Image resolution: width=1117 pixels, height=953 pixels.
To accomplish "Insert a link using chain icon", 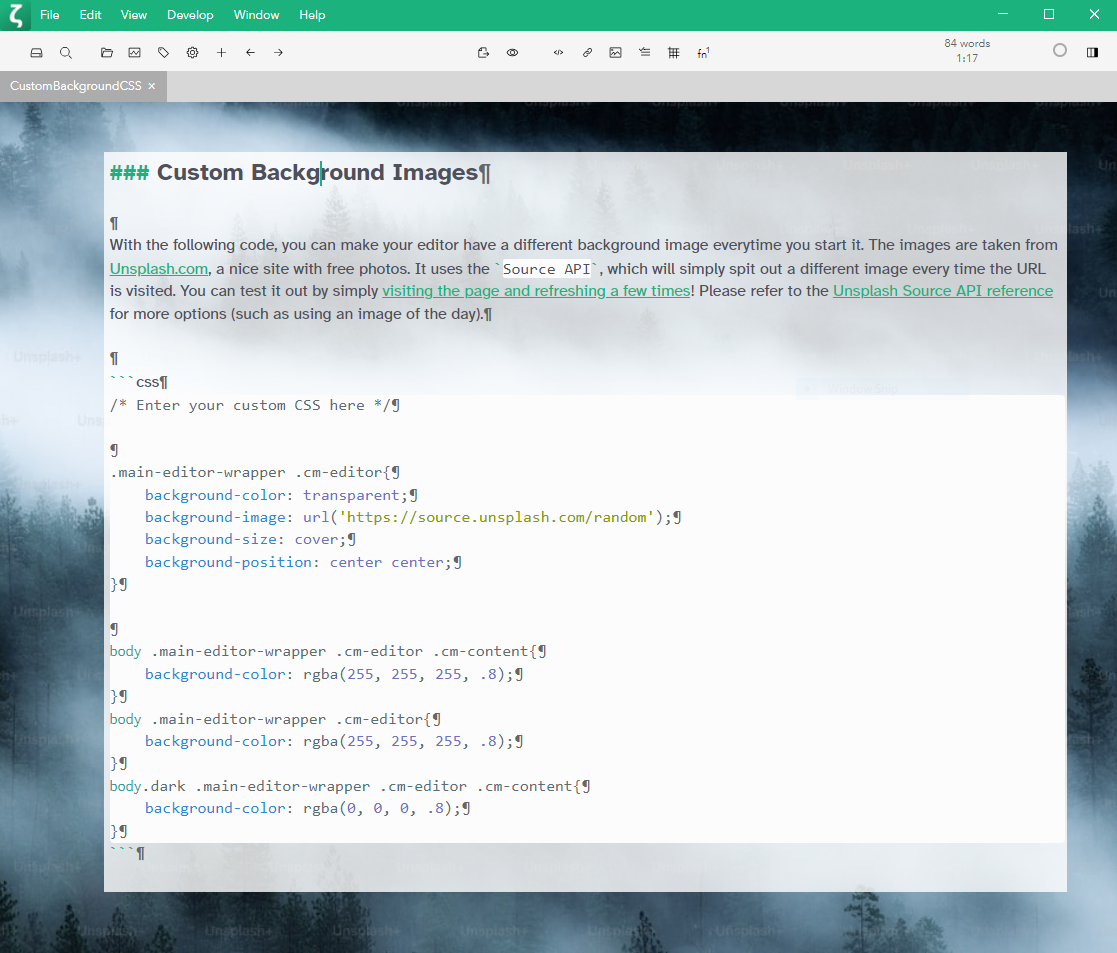I will coord(587,53).
